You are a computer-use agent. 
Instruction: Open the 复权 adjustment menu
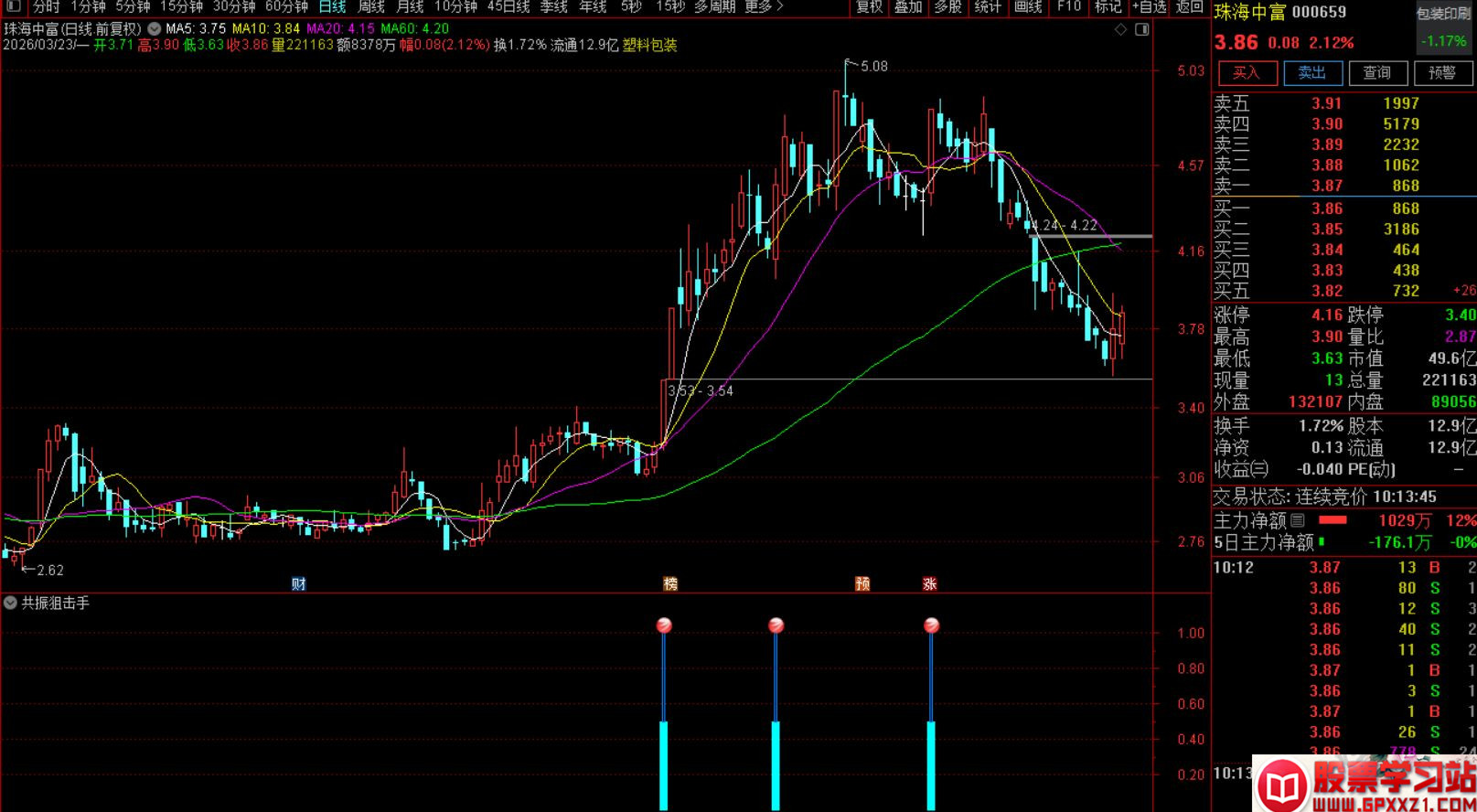coord(869,6)
